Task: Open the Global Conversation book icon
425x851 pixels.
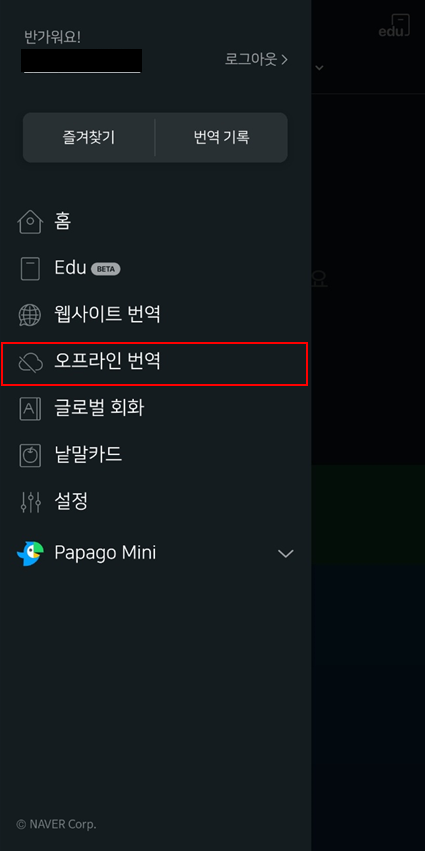Action: (x=30, y=409)
